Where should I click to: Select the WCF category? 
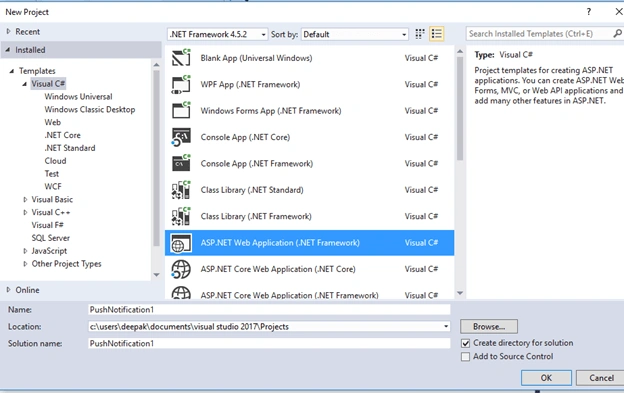pos(53,187)
